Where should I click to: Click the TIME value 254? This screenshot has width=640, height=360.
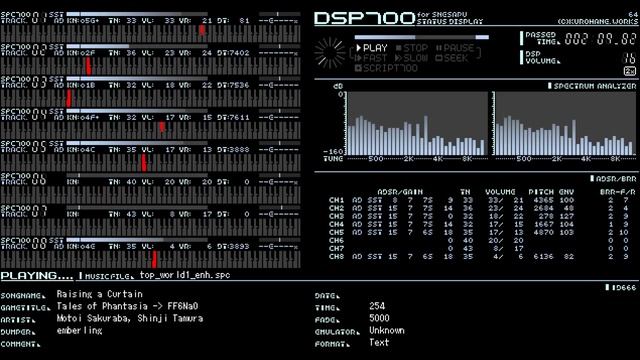click(x=377, y=306)
